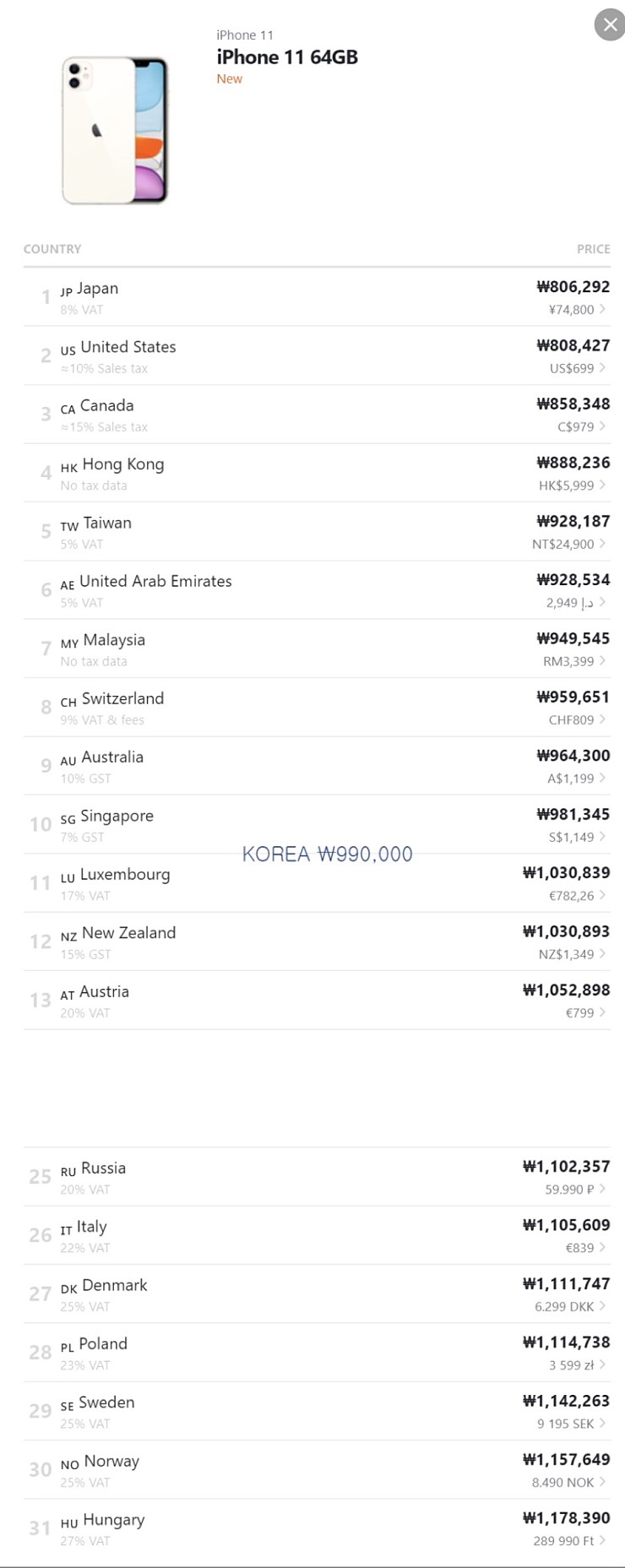The image size is (625, 1568).
Task: Click the New Zealand ₩1,030,893 price
Action: (x=566, y=931)
